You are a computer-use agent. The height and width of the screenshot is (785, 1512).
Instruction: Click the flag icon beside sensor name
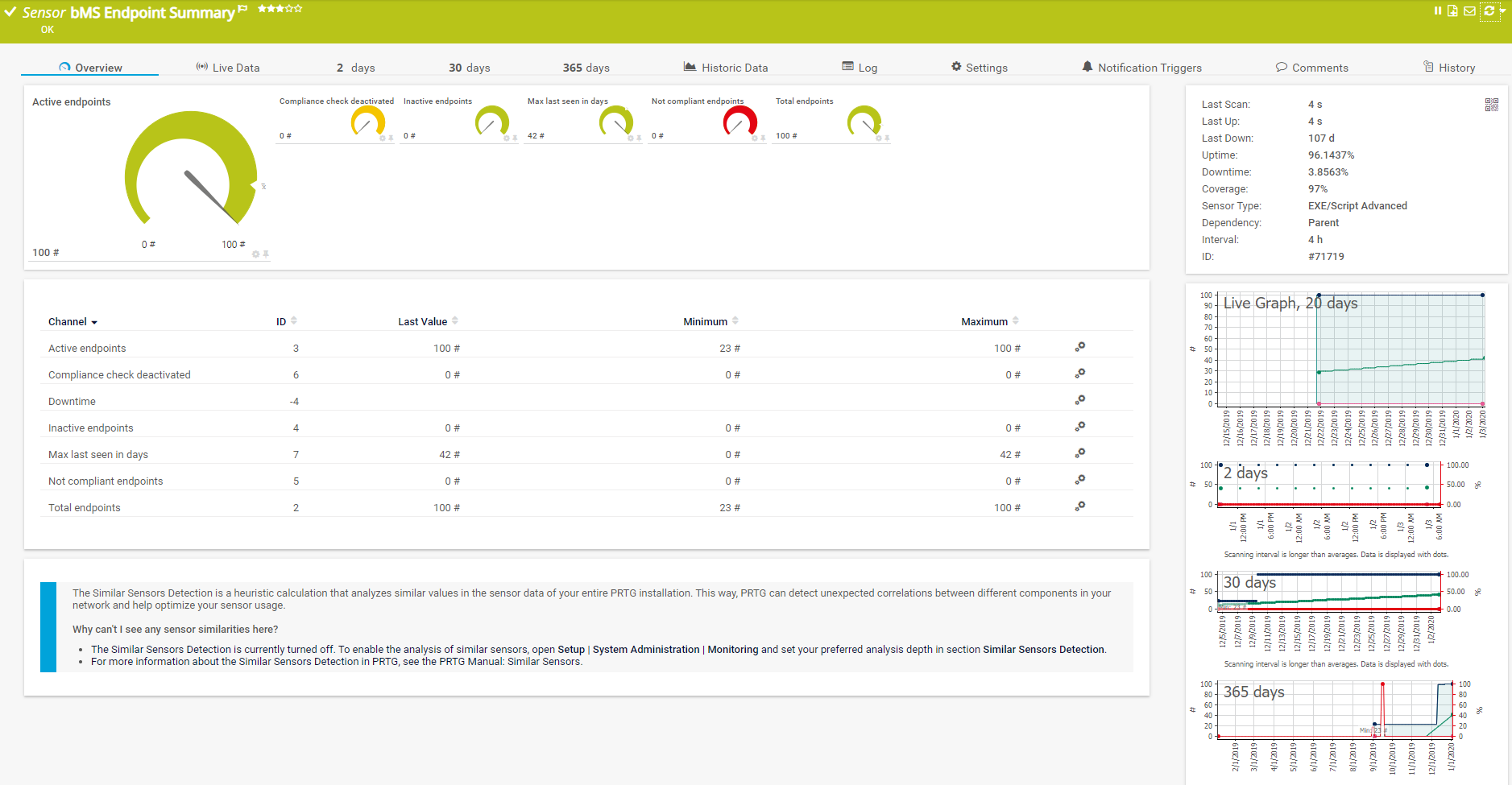click(x=242, y=9)
